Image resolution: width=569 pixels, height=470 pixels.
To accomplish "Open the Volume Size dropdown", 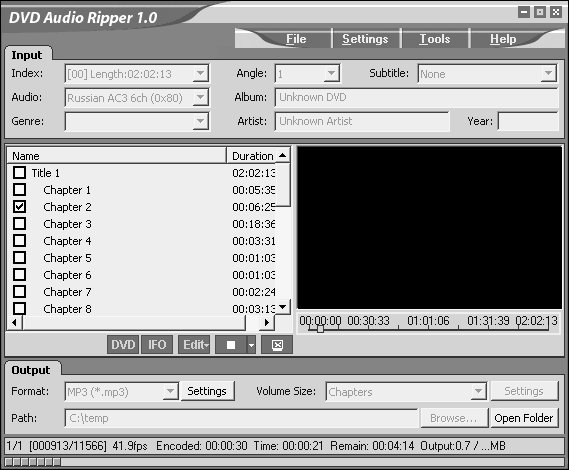I will point(478,392).
